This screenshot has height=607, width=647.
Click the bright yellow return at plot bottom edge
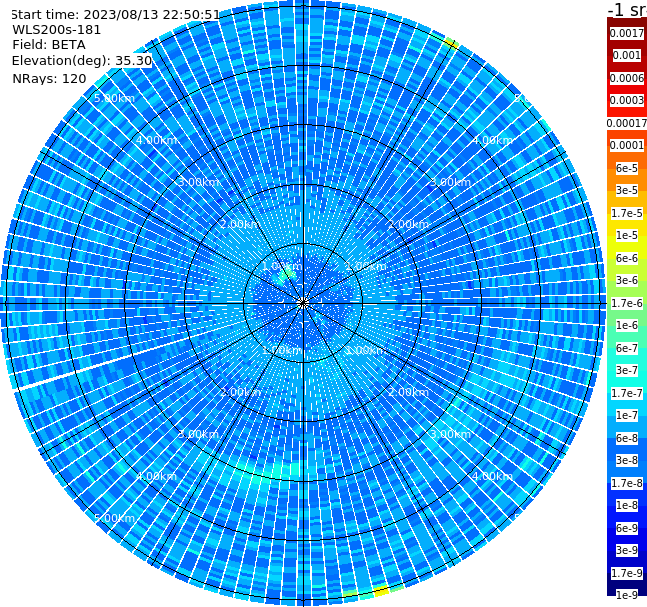pos(381,590)
